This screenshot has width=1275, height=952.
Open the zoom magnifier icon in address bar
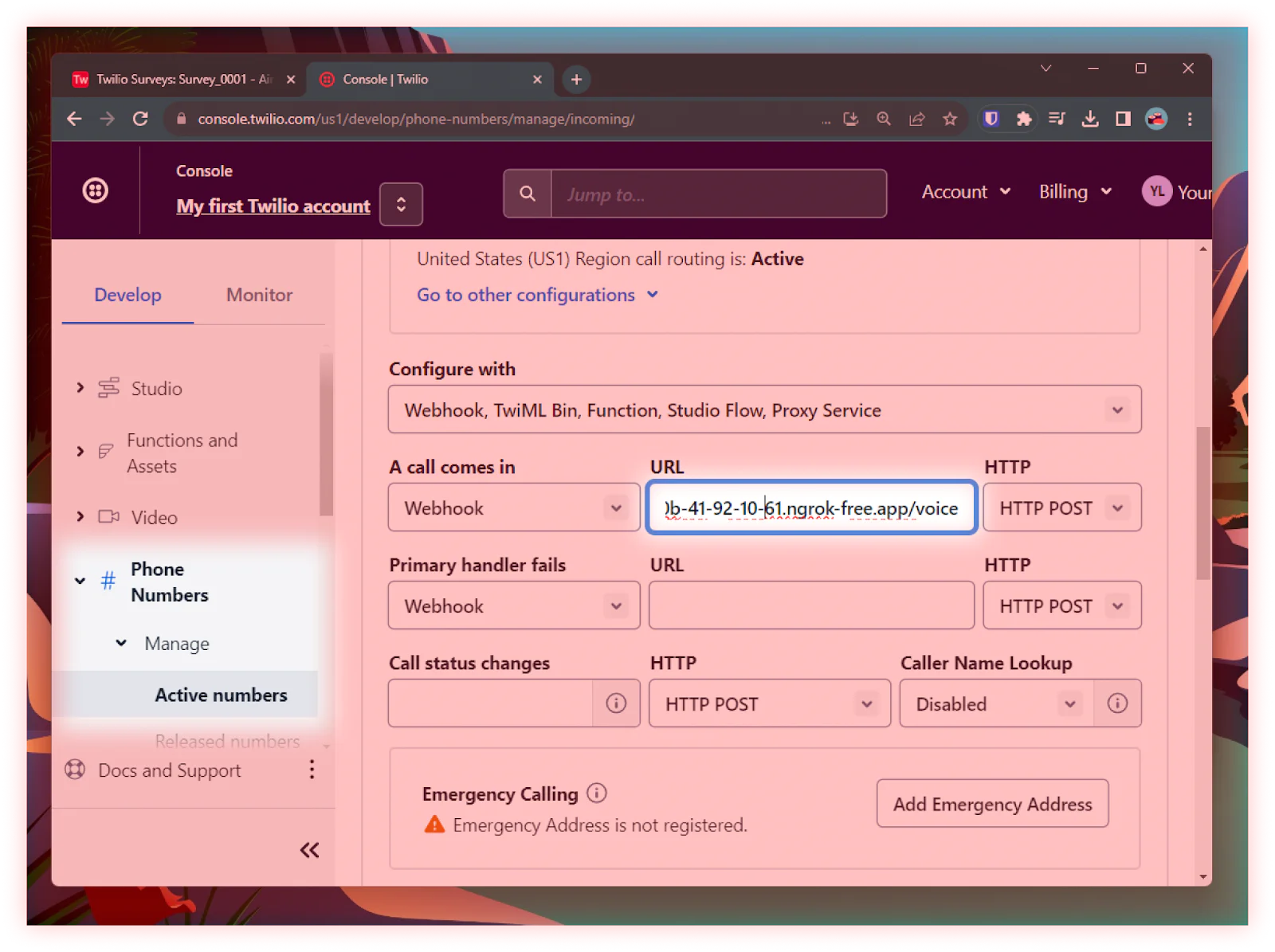pyautogui.click(x=884, y=119)
